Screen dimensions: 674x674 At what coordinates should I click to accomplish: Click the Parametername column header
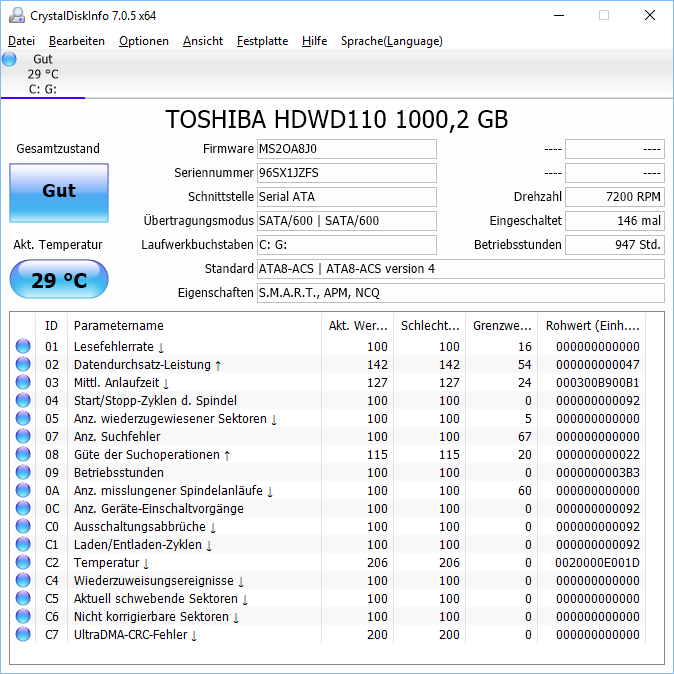(x=194, y=326)
